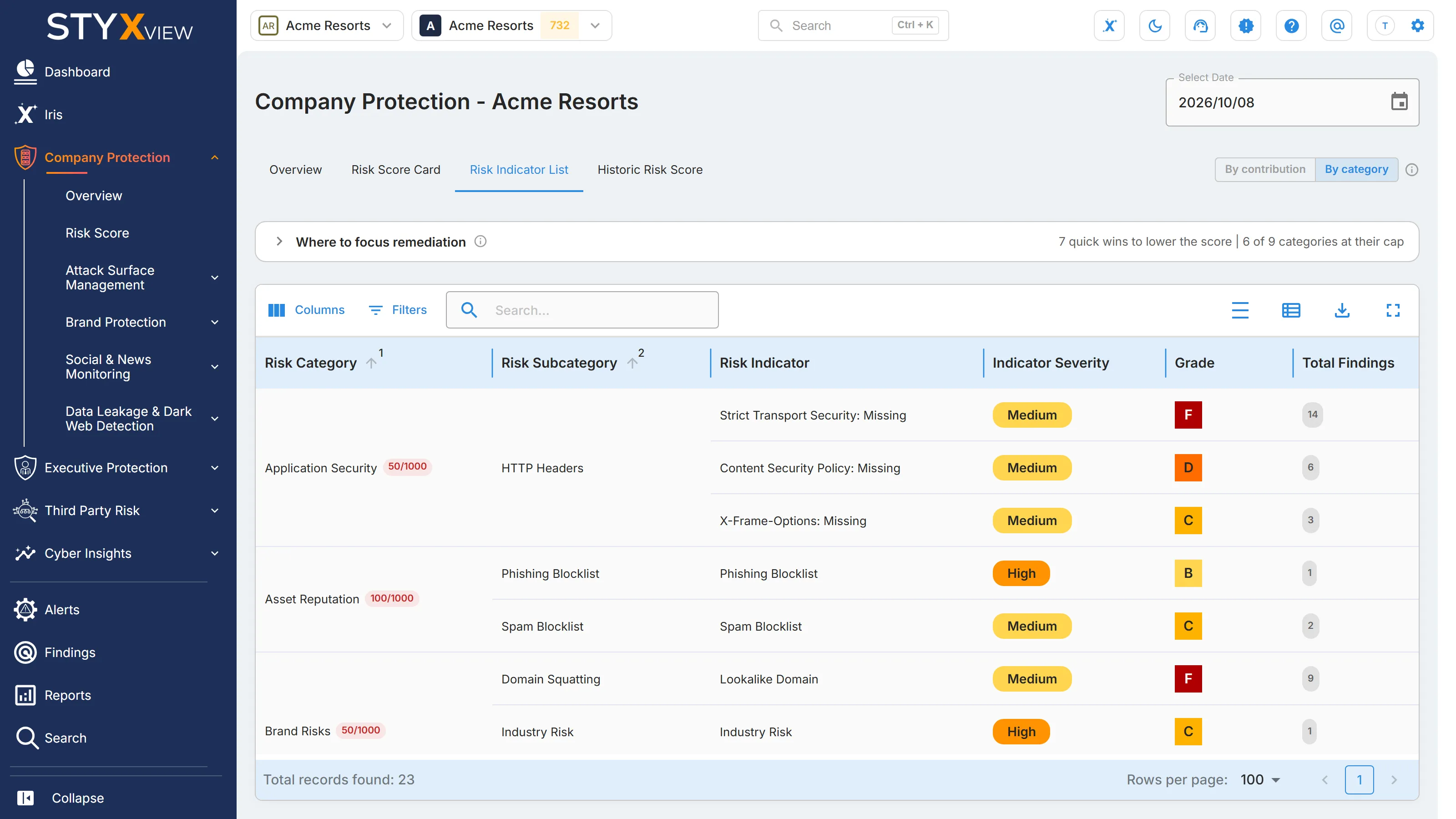Screen dimensions: 1456x819
Task: Sort by Risk Category column
Action: click(x=310, y=362)
